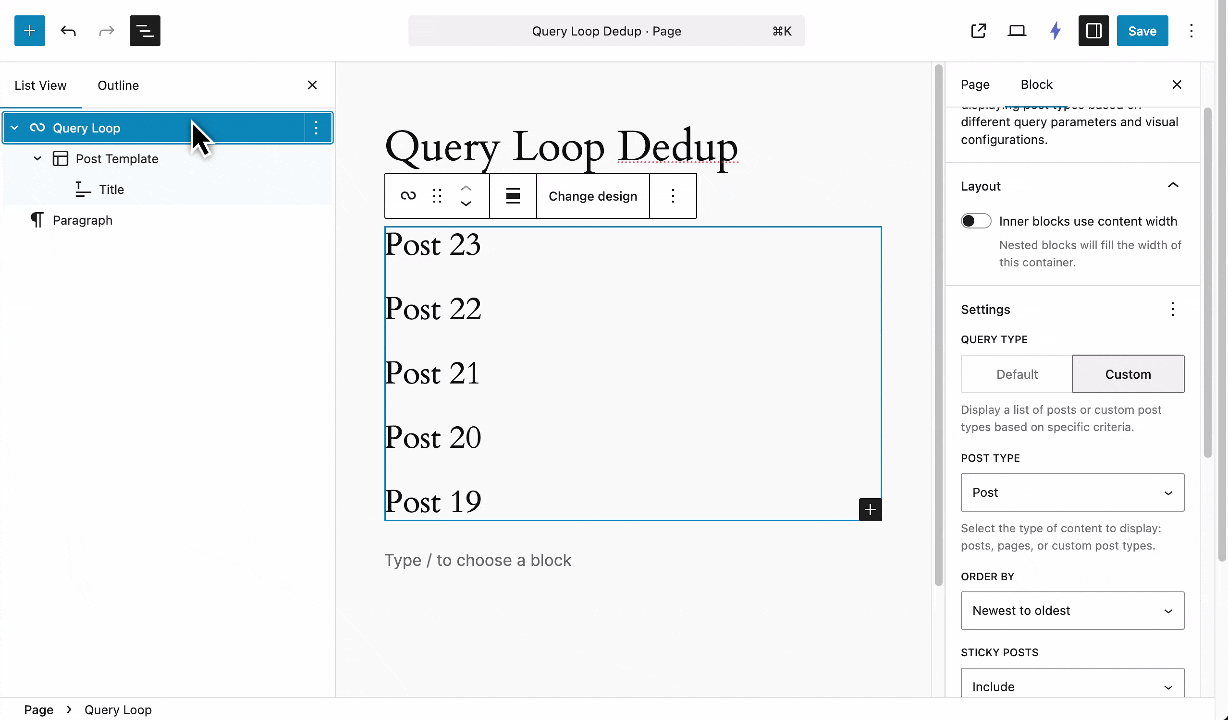Click the Post 19 title

tap(433, 501)
